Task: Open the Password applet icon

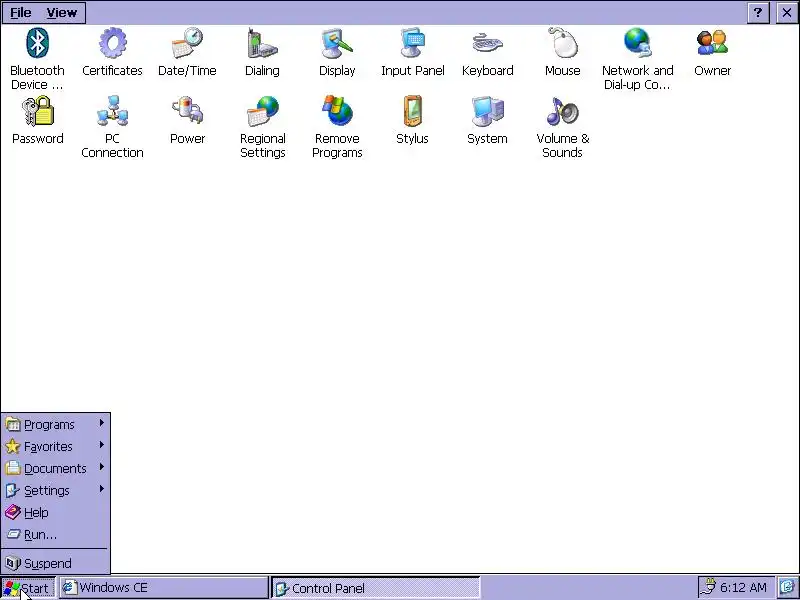Action: (x=37, y=111)
